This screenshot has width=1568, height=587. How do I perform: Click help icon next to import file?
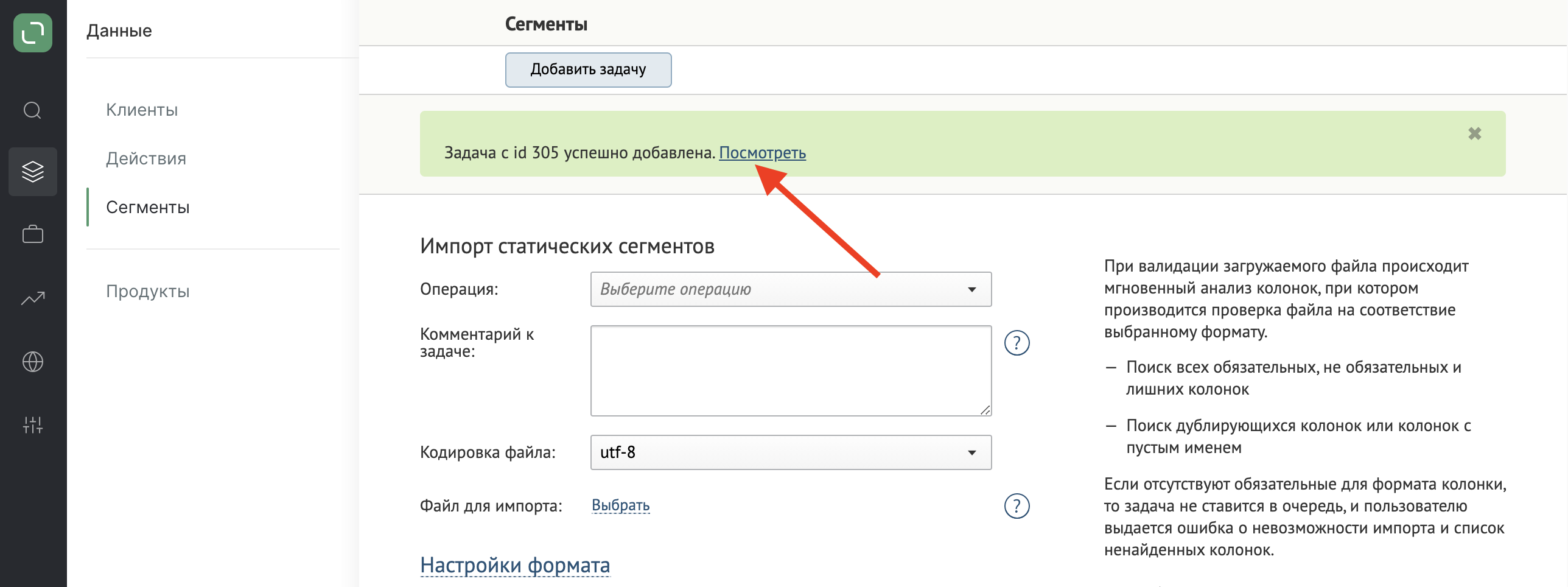1017,506
